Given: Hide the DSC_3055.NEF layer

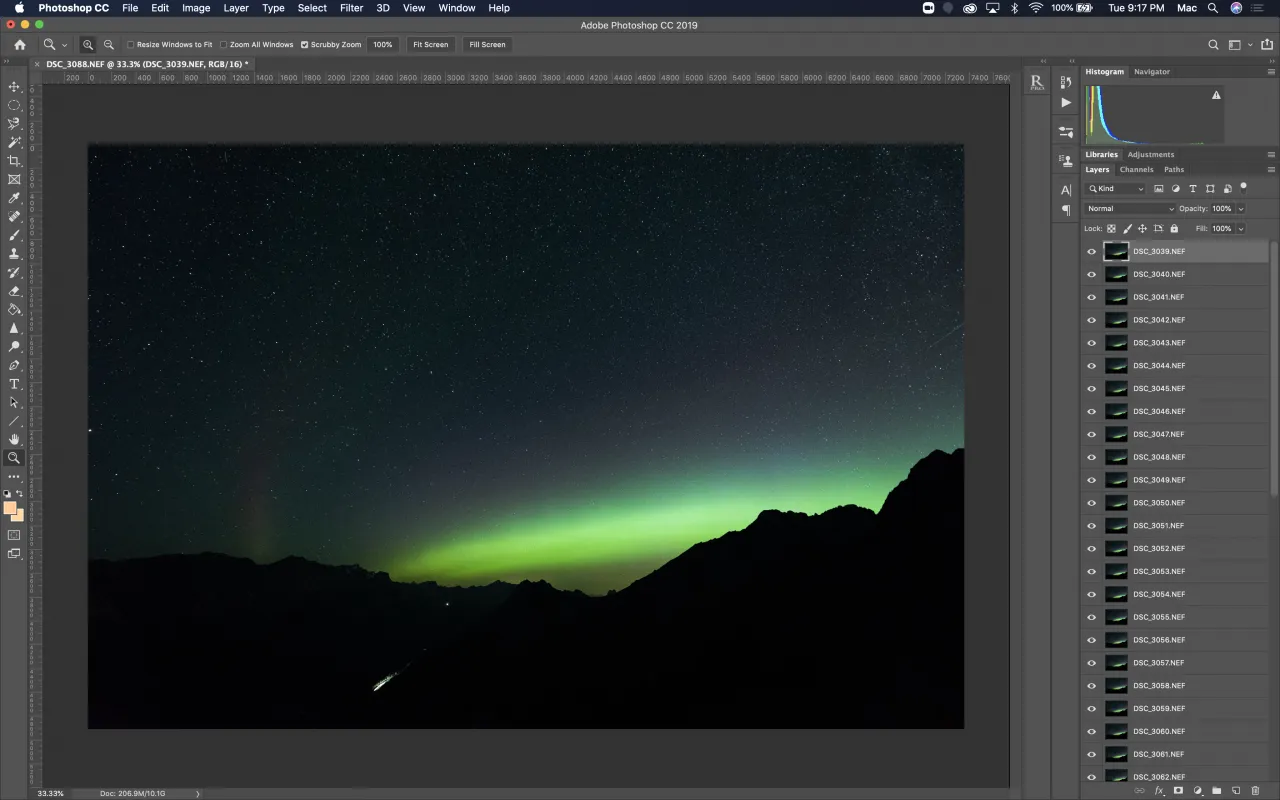Looking at the screenshot, I should pos(1091,617).
